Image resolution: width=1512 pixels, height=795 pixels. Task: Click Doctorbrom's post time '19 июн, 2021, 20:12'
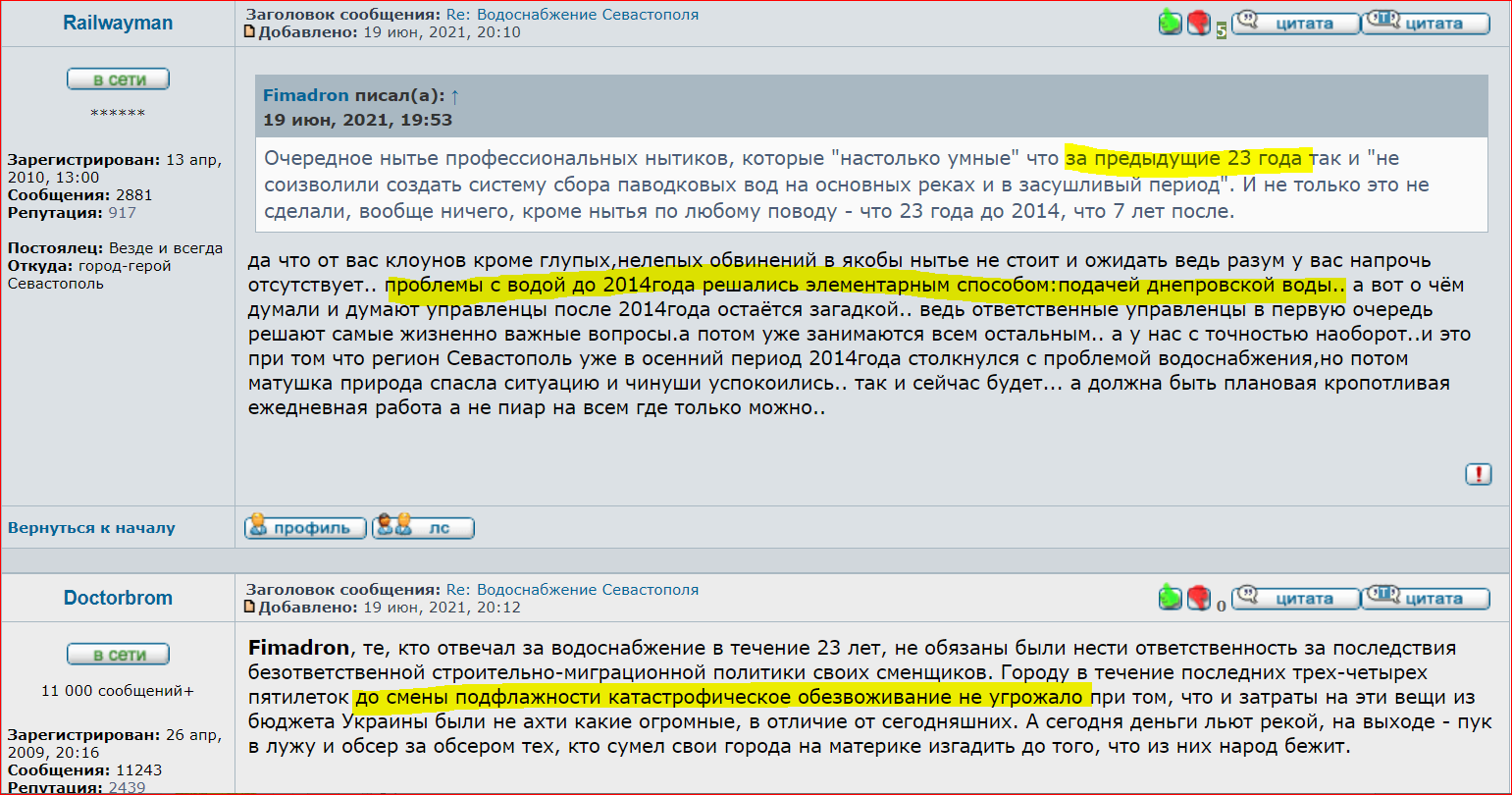[442, 608]
